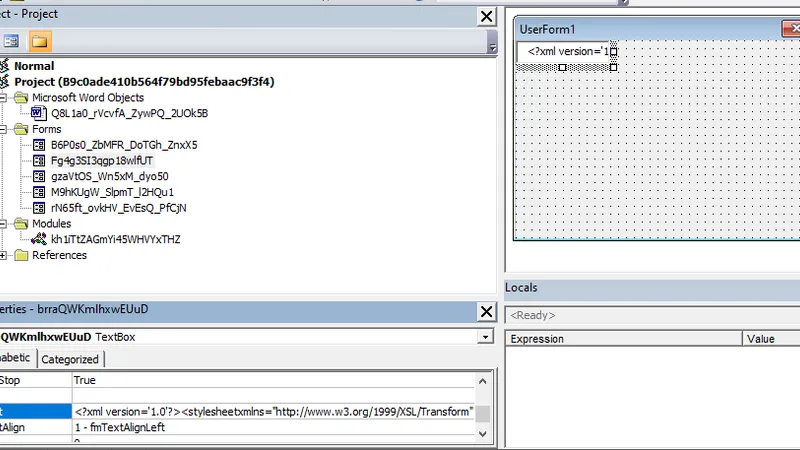Click the bottom-middle resize handle of textbox
The height and width of the screenshot is (450, 800).
tap(562, 67)
